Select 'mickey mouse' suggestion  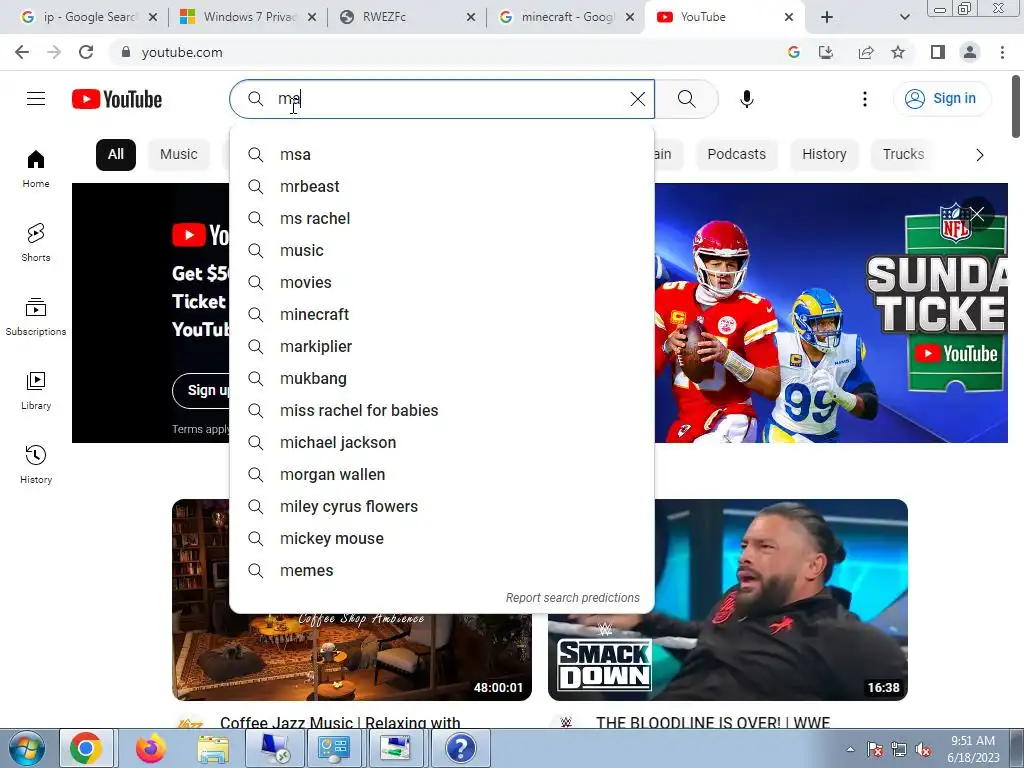[441, 539]
